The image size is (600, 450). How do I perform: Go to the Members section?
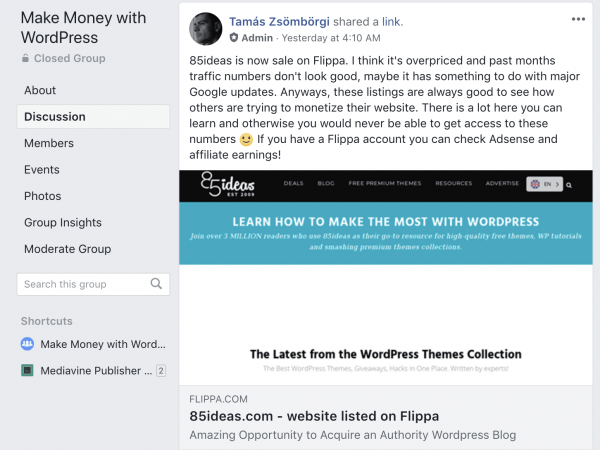coord(49,143)
